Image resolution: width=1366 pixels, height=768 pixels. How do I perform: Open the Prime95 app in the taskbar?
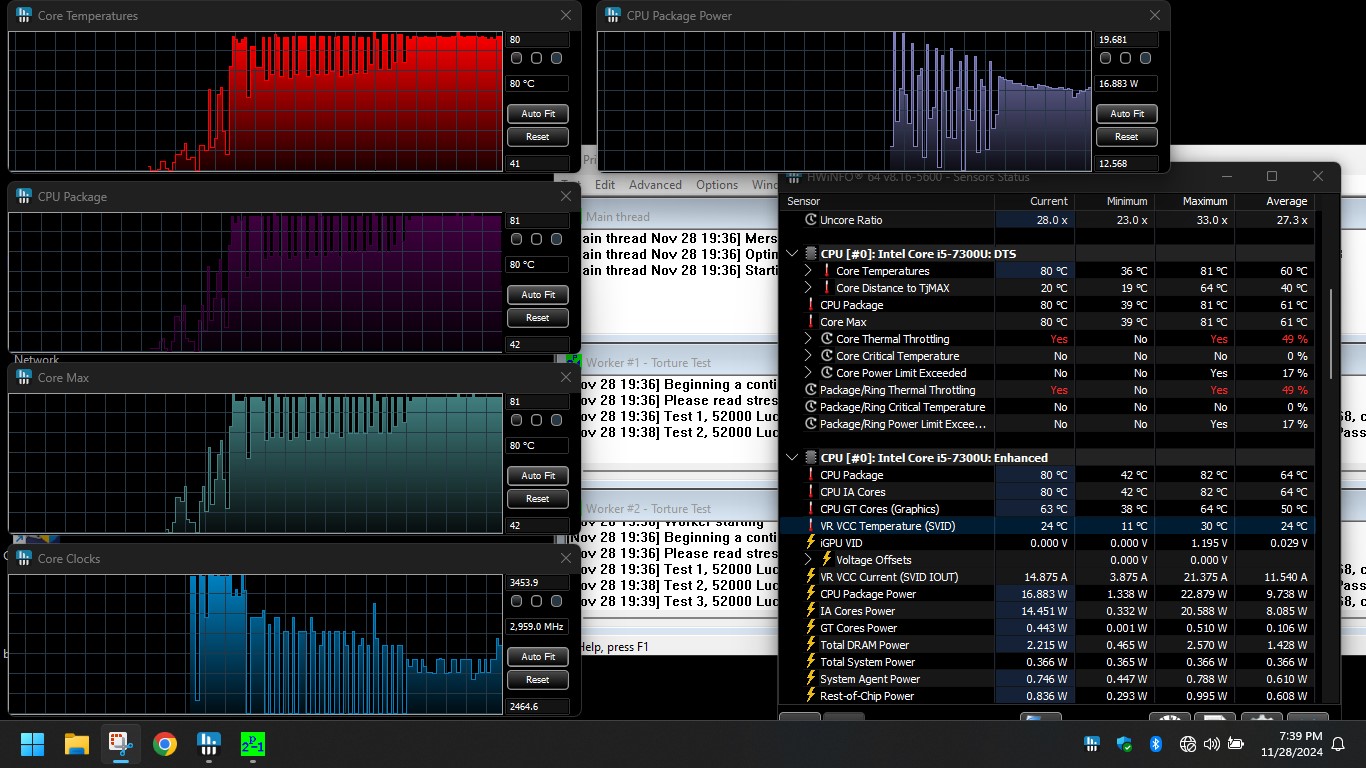point(253,744)
